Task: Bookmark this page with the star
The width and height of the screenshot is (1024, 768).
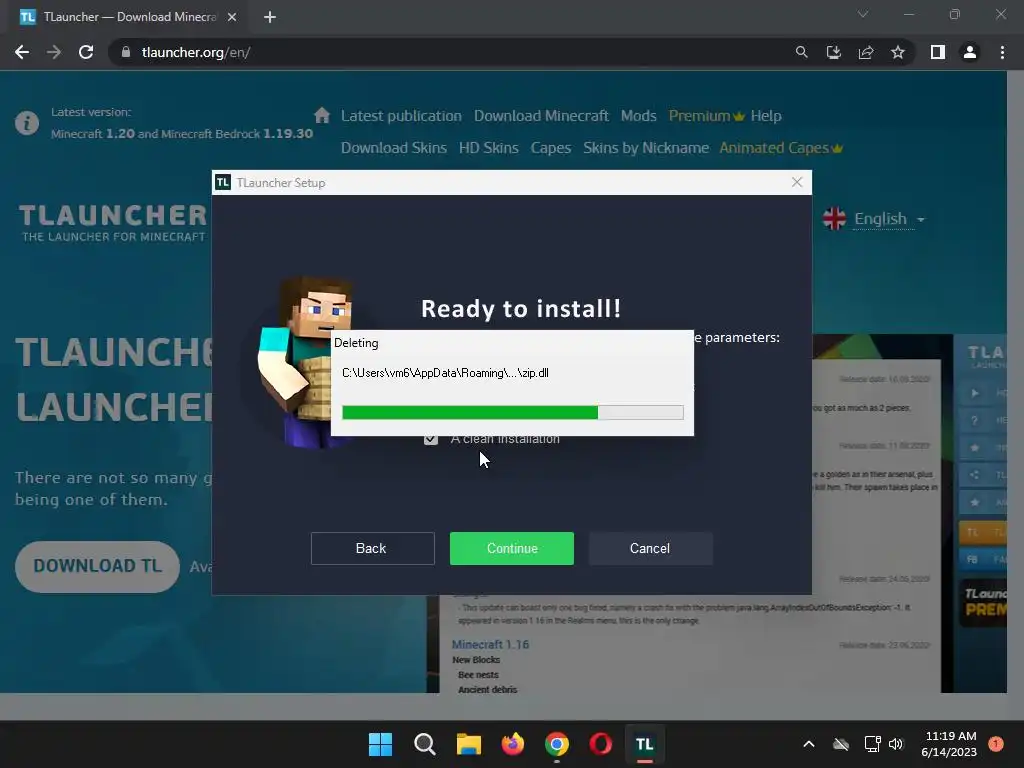Action: [898, 52]
